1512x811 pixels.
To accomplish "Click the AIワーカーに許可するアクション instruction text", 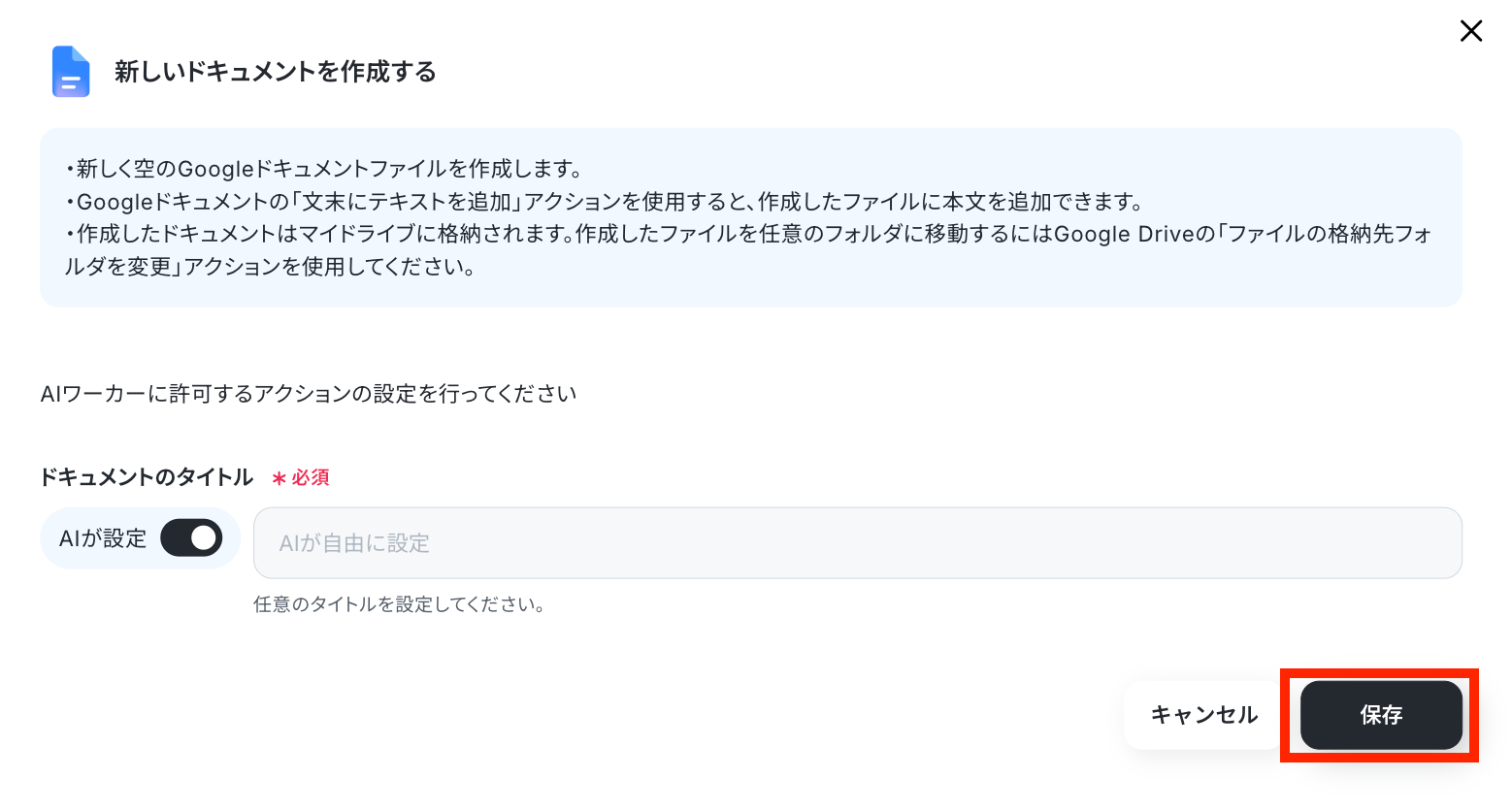I will click(309, 394).
